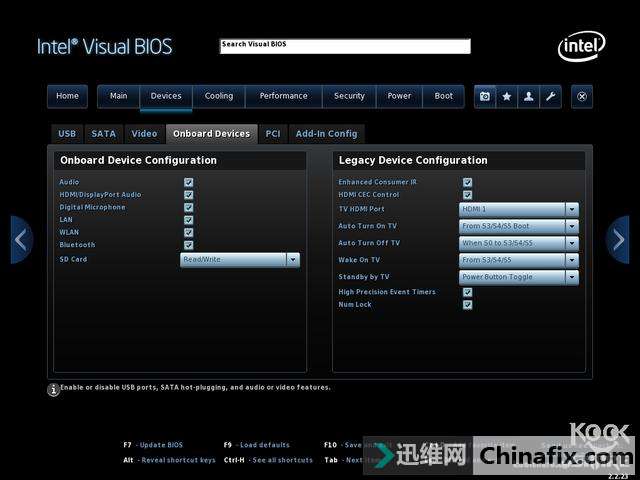
Task: Click Standby by TV dropdown arrow
Action: tap(572, 277)
